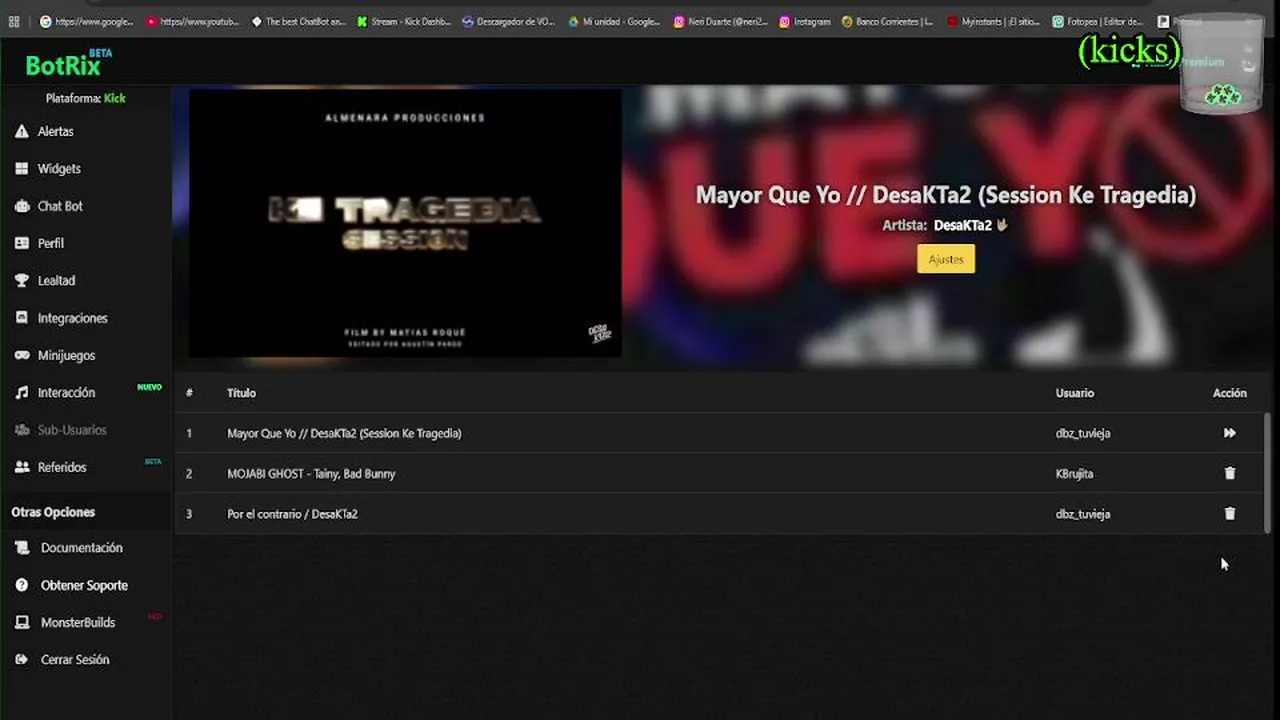1280x720 pixels.
Task: Click the Acción column header
Action: (1230, 393)
